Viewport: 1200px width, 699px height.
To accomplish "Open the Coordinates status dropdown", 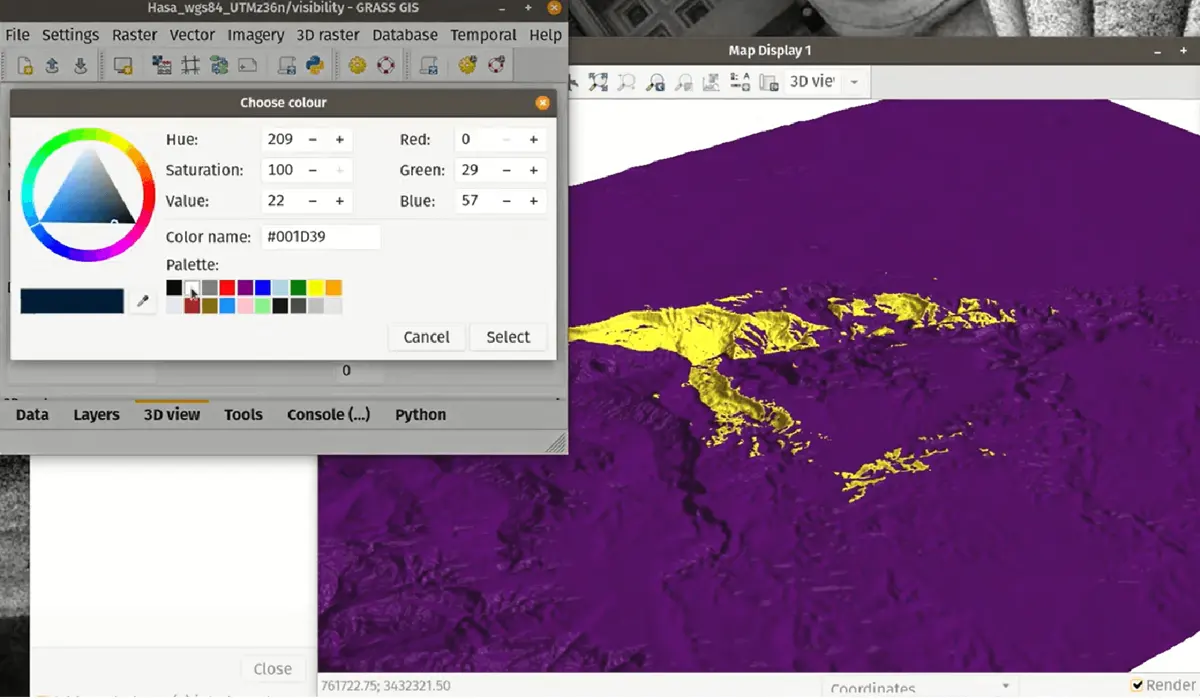I will [920, 687].
